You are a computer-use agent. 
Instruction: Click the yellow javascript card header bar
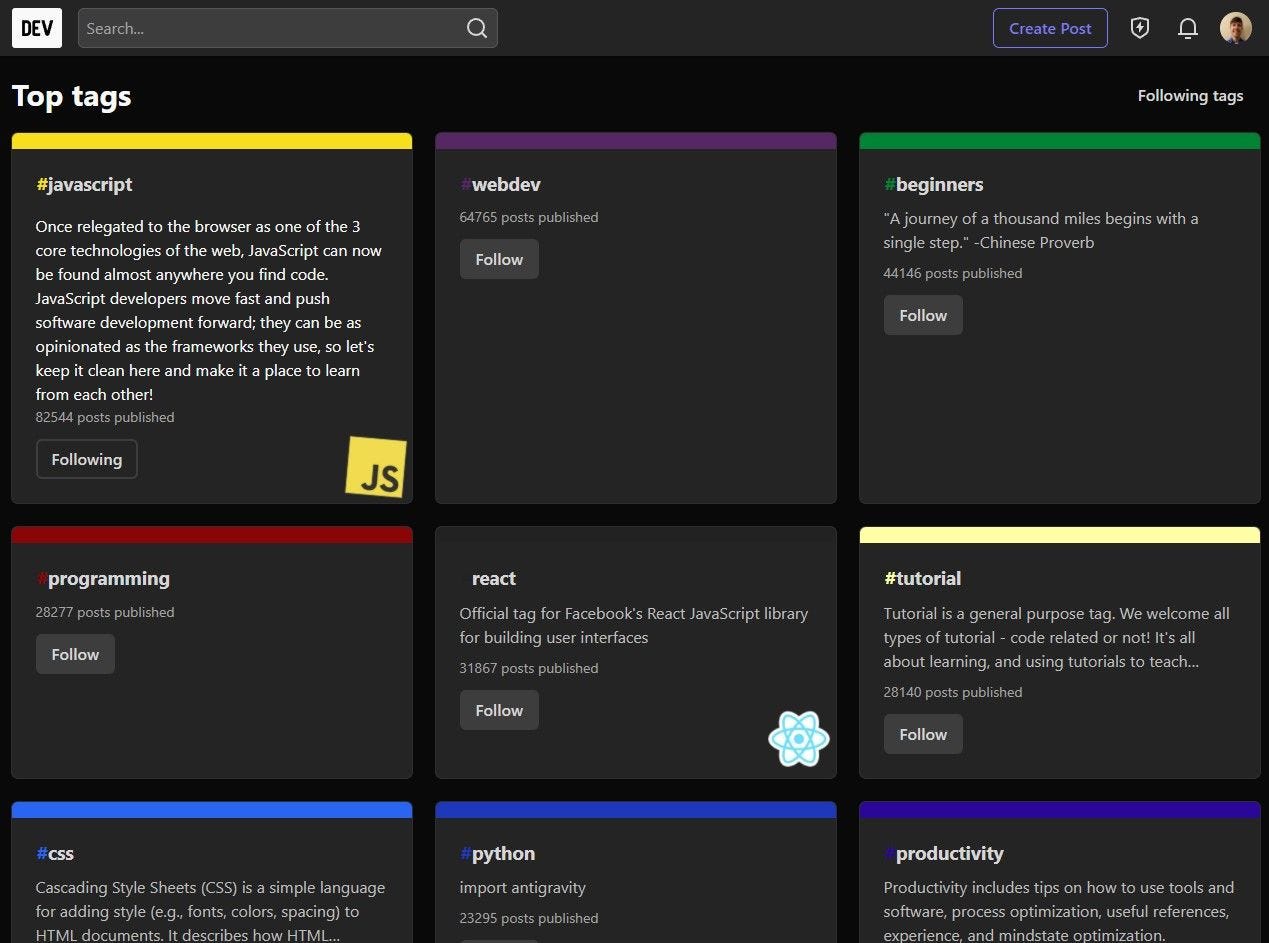[x=212, y=141]
